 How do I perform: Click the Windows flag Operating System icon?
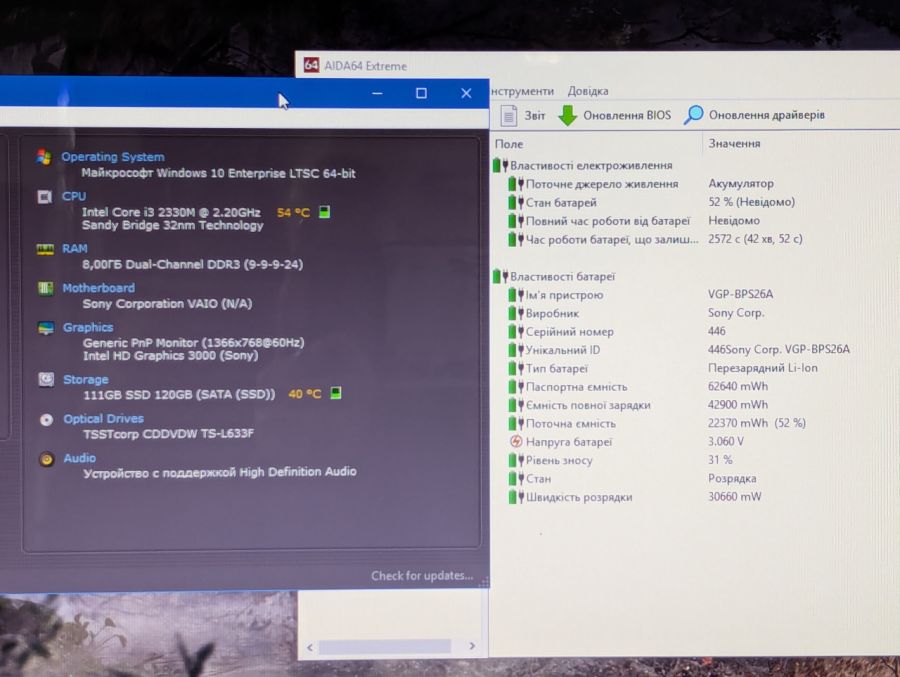(x=44, y=157)
